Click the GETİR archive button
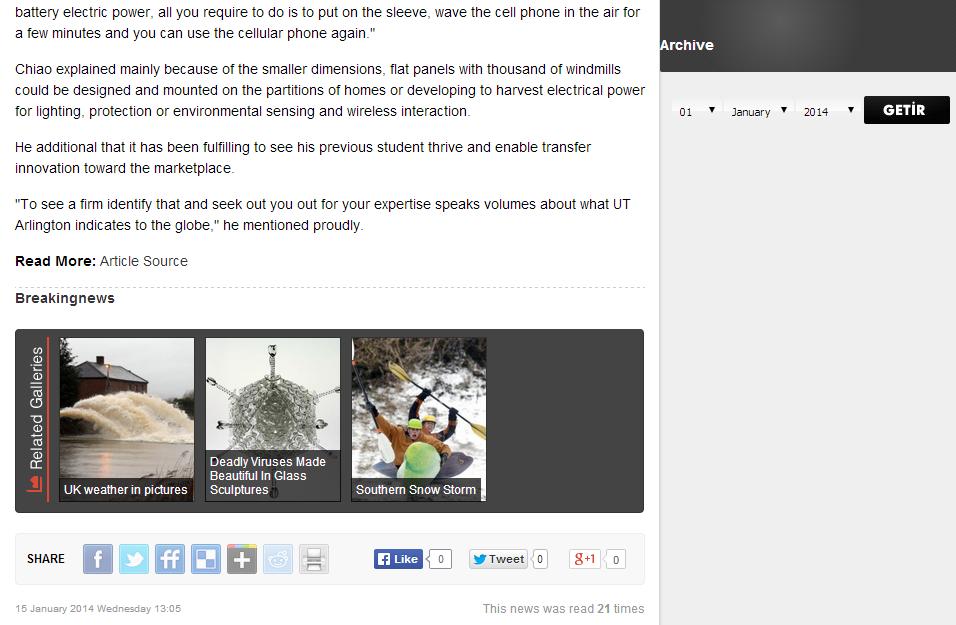956x625 pixels. coord(907,110)
